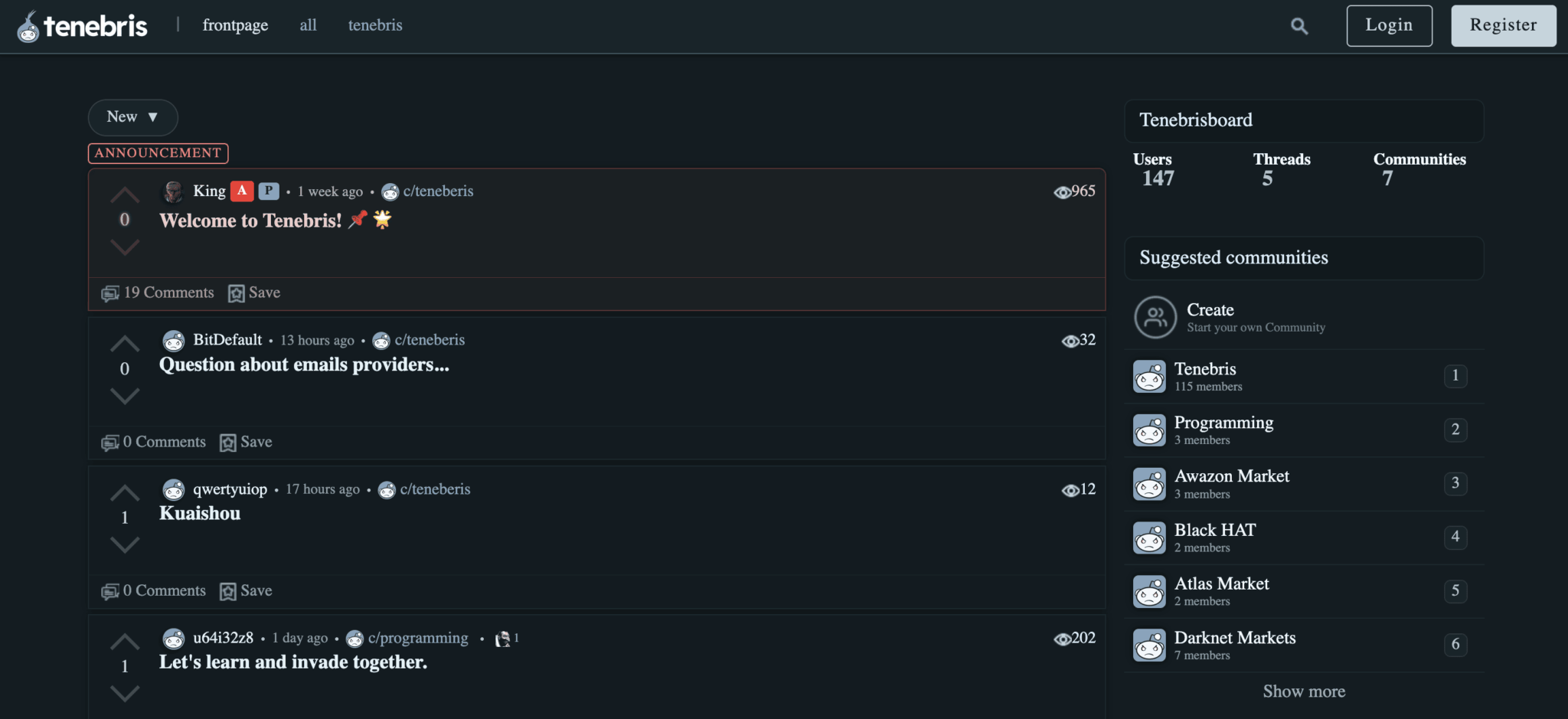1568x719 pixels.
Task: Open c/programming community link on u64i32z8 post
Action: (x=418, y=638)
